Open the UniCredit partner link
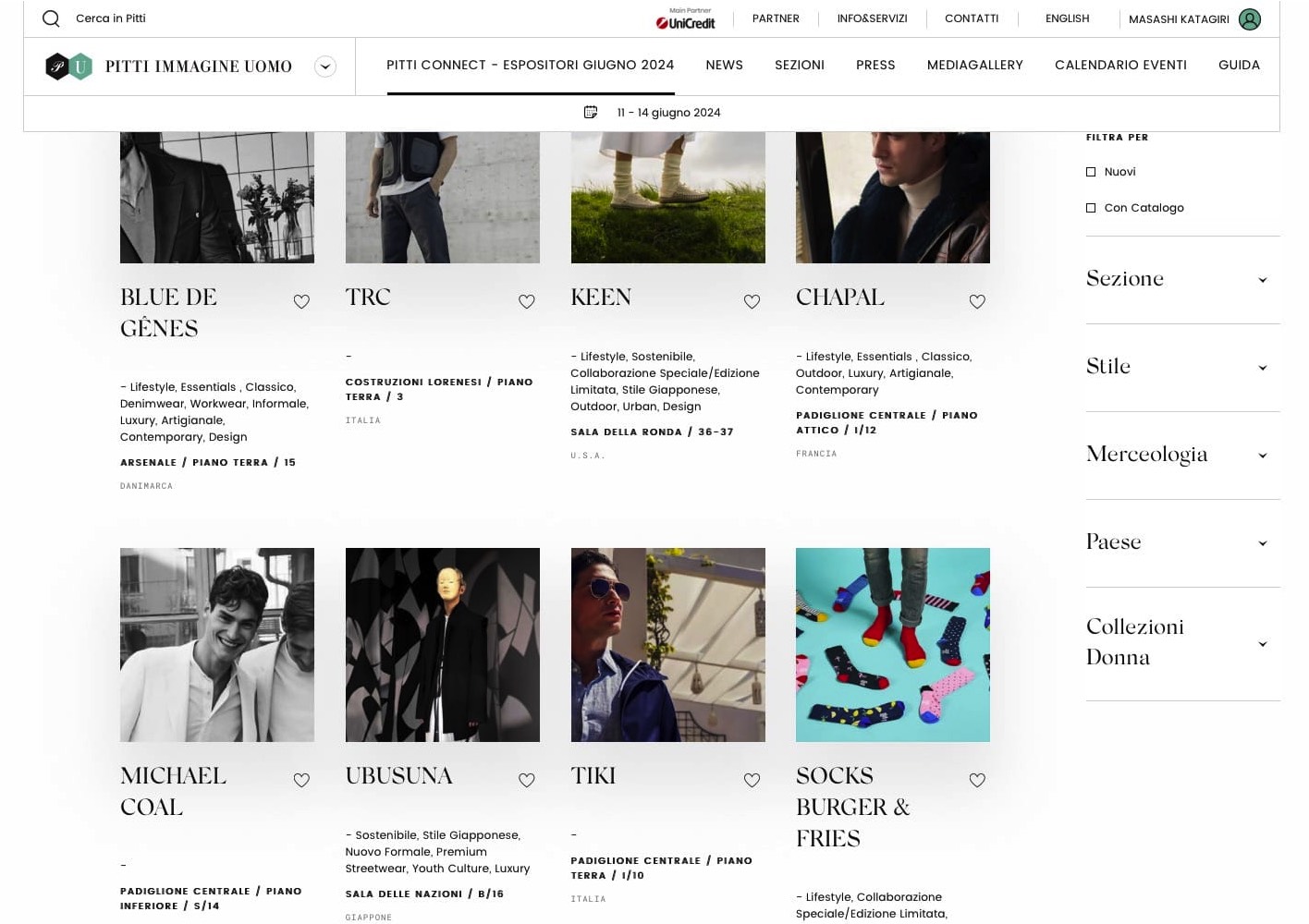 pyautogui.click(x=685, y=18)
